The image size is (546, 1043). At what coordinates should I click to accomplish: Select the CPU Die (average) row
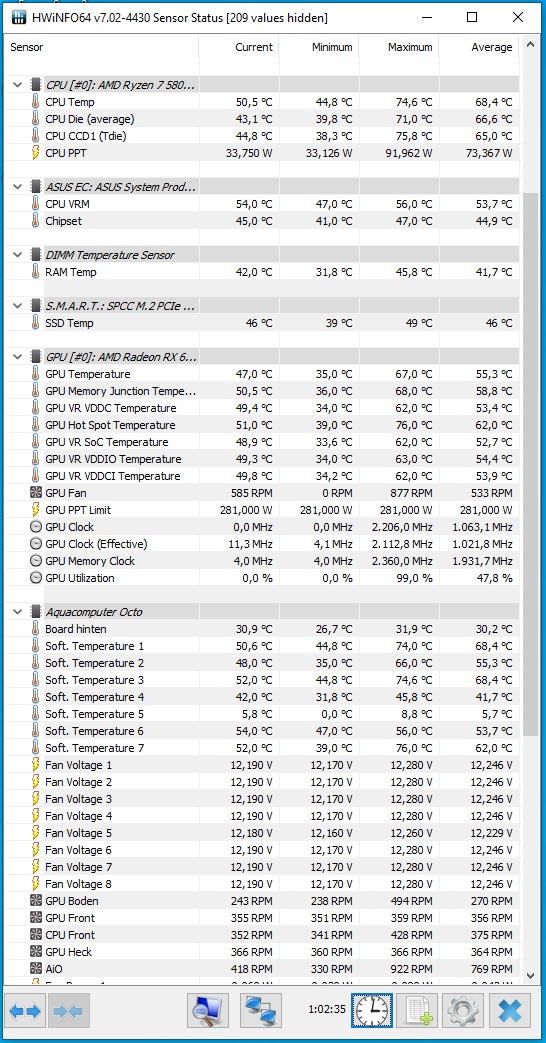click(x=261, y=119)
